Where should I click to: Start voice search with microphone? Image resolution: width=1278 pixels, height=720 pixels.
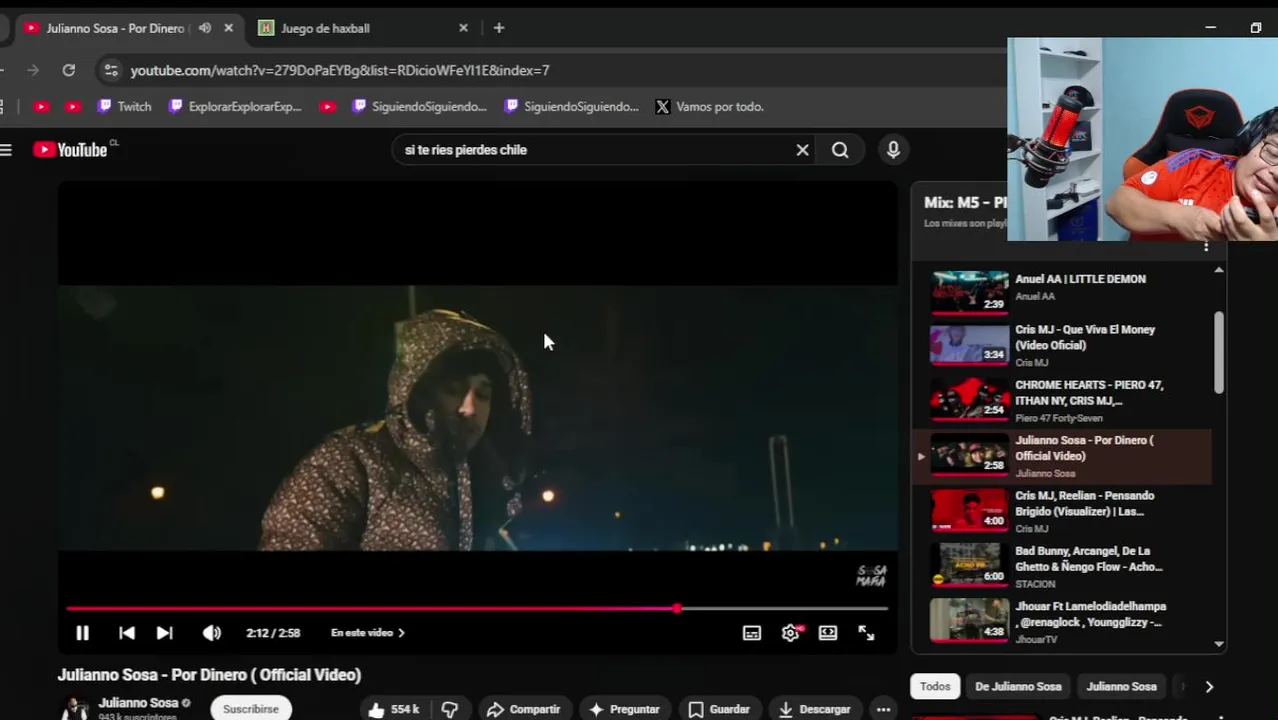(x=893, y=150)
